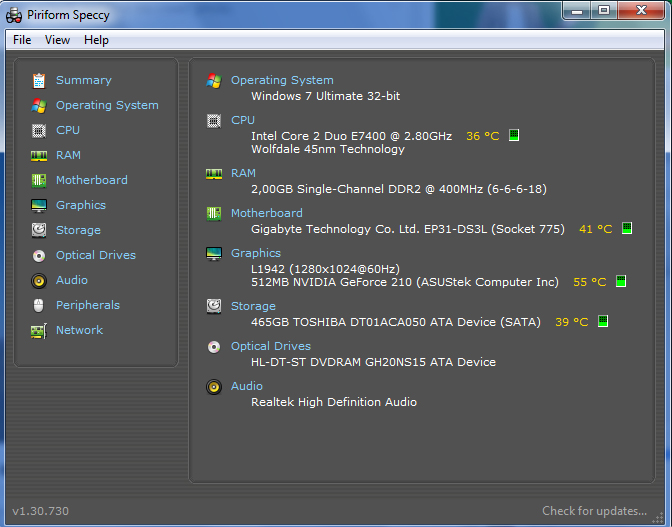Image resolution: width=672 pixels, height=527 pixels.
Task: Open the Graphics sidebar section
Action: coord(81,205)
